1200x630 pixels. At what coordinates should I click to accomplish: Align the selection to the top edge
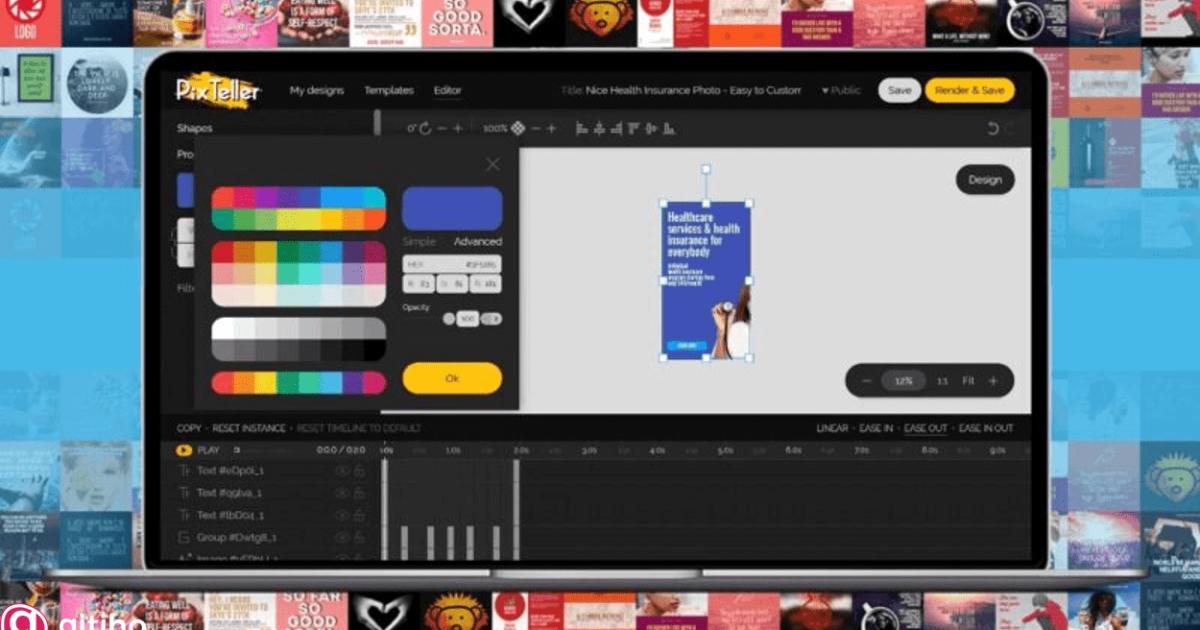(x=635, y=128)
